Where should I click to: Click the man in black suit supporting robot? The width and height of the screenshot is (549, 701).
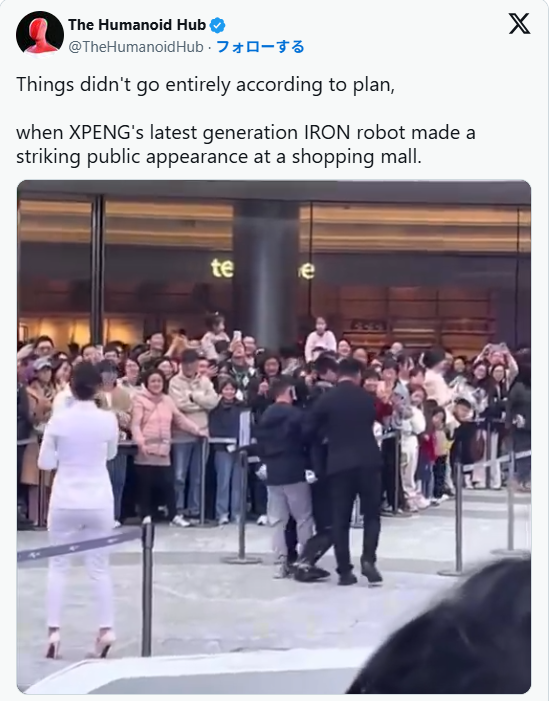click(x=349, y=472)
